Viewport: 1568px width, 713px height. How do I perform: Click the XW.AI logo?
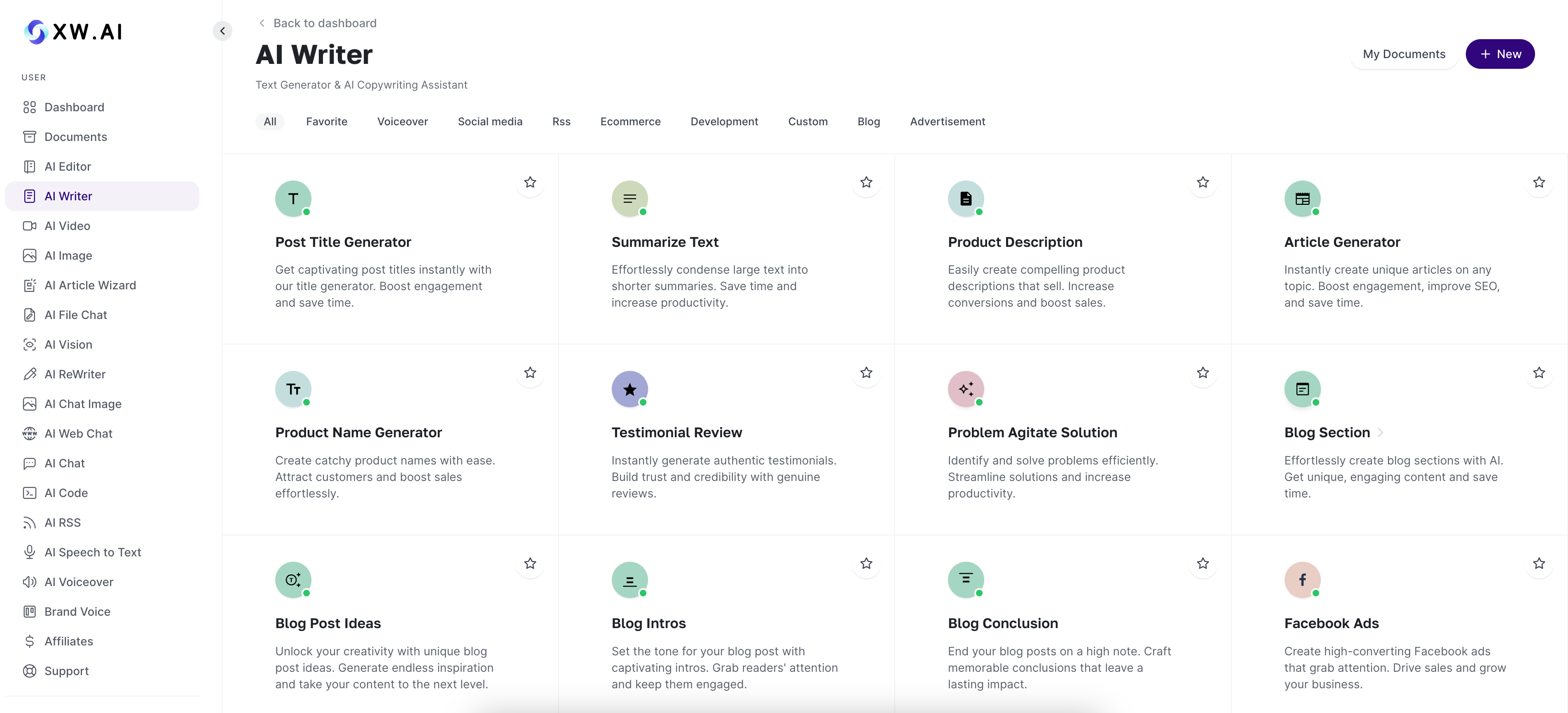pyautogui.click(x=74, y=31)
